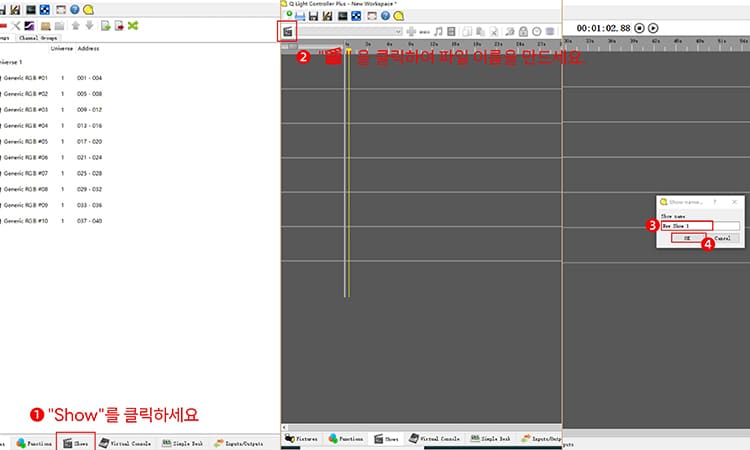Image resolution: width=750 pixels, height=450 pixels.
Task: Click the Show name input field
Action: pyautogui.click(x=700, y=226)
